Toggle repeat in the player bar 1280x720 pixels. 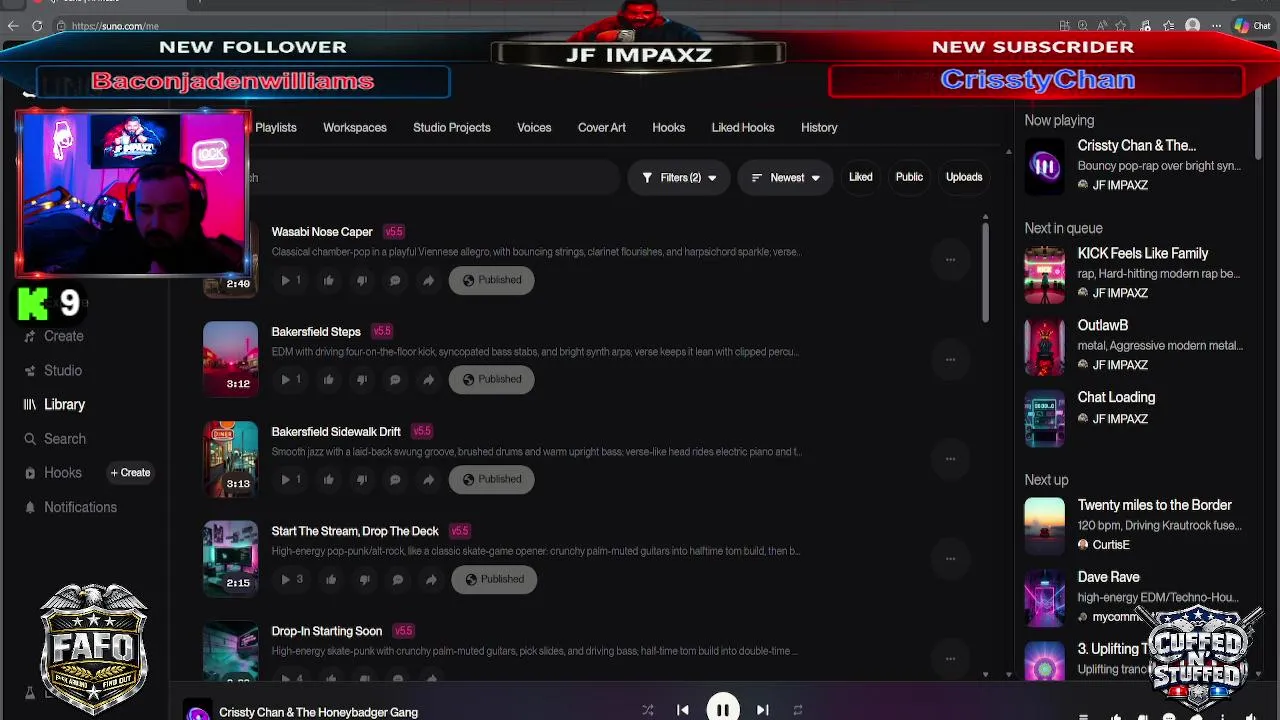point(798,710)
